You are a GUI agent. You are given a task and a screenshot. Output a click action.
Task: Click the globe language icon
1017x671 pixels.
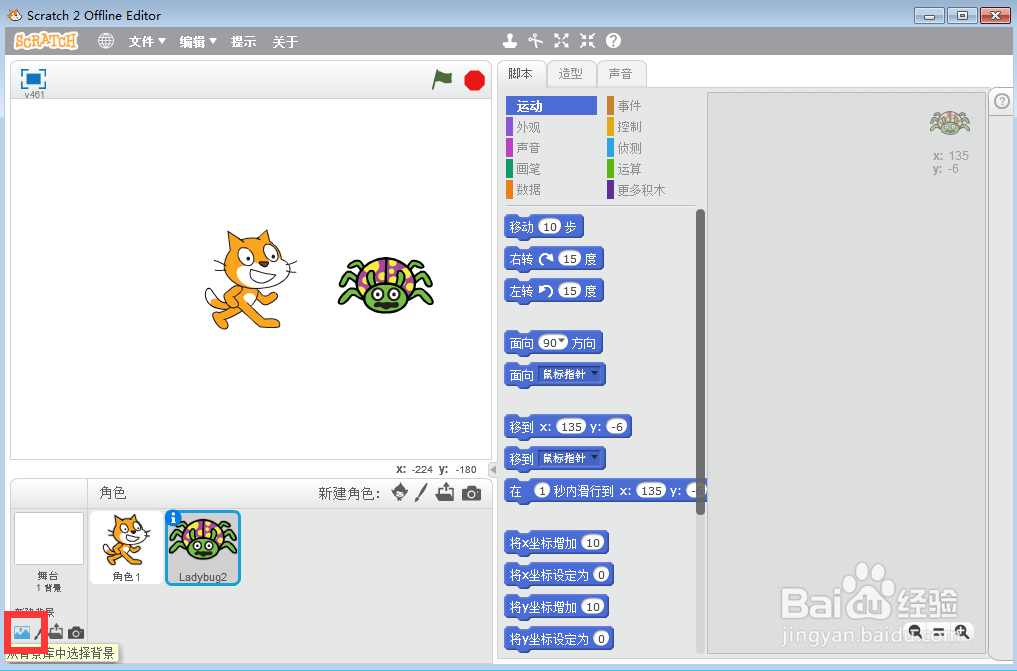(106, 41)
